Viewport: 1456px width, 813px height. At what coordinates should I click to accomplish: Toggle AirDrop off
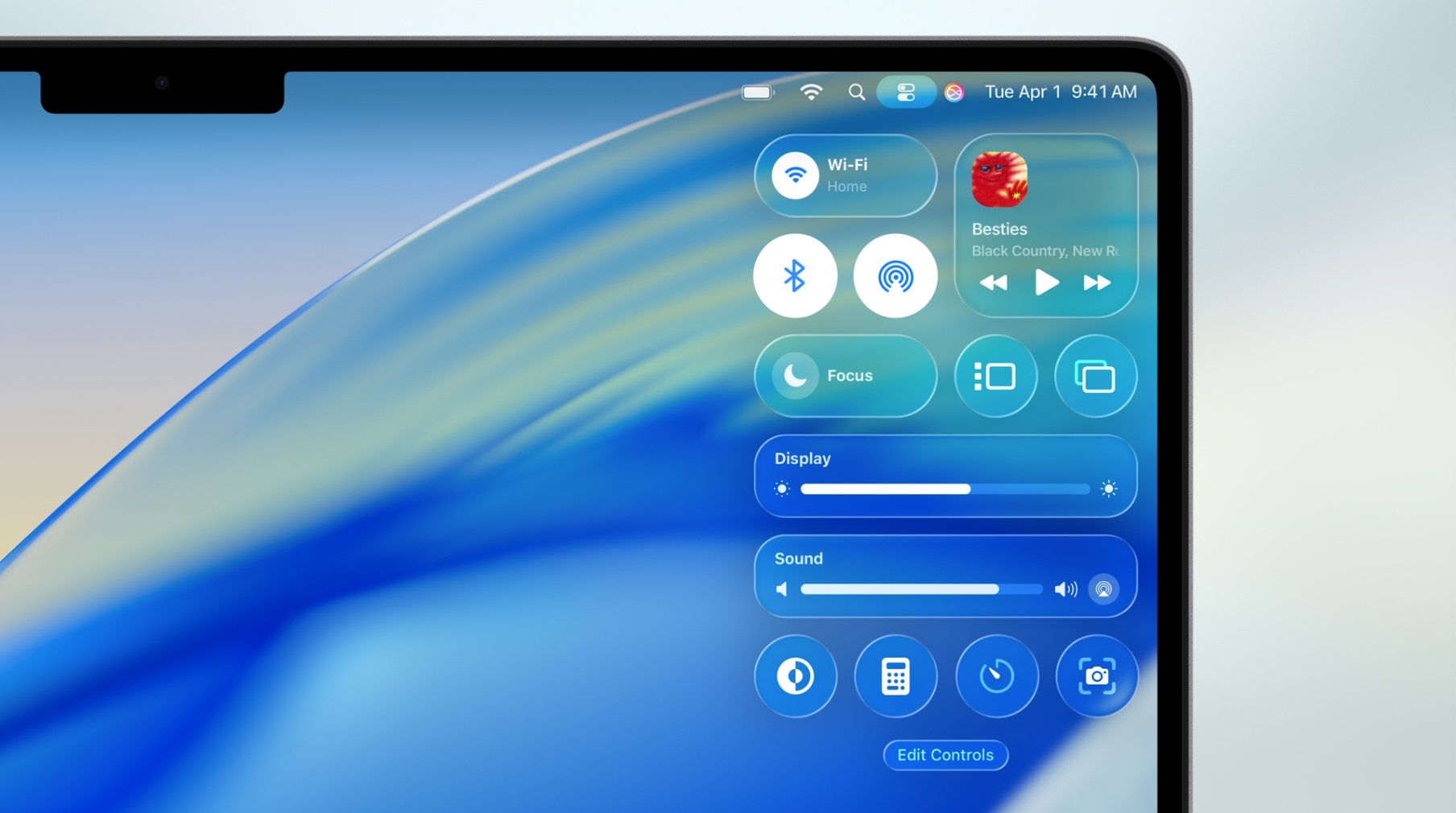tap(896, 276)
